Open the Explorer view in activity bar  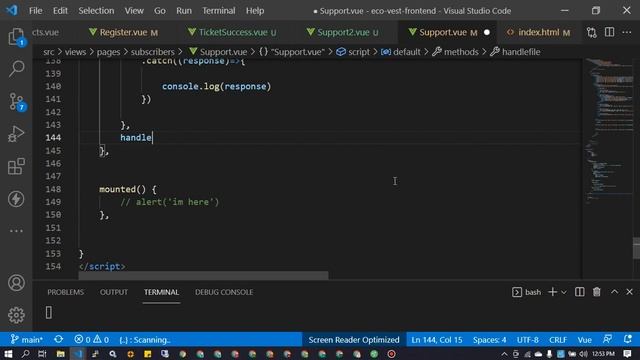[x=16, y=37]
